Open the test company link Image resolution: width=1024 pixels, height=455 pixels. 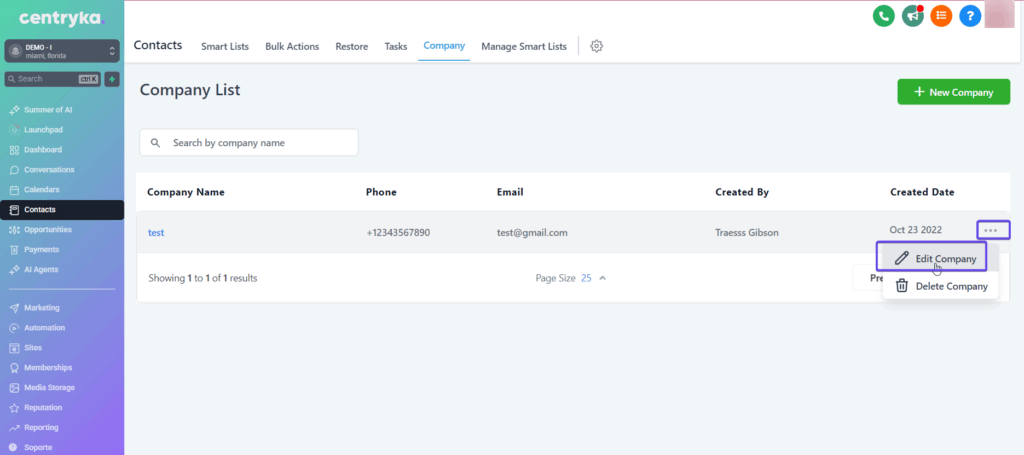tap(156, 233)
